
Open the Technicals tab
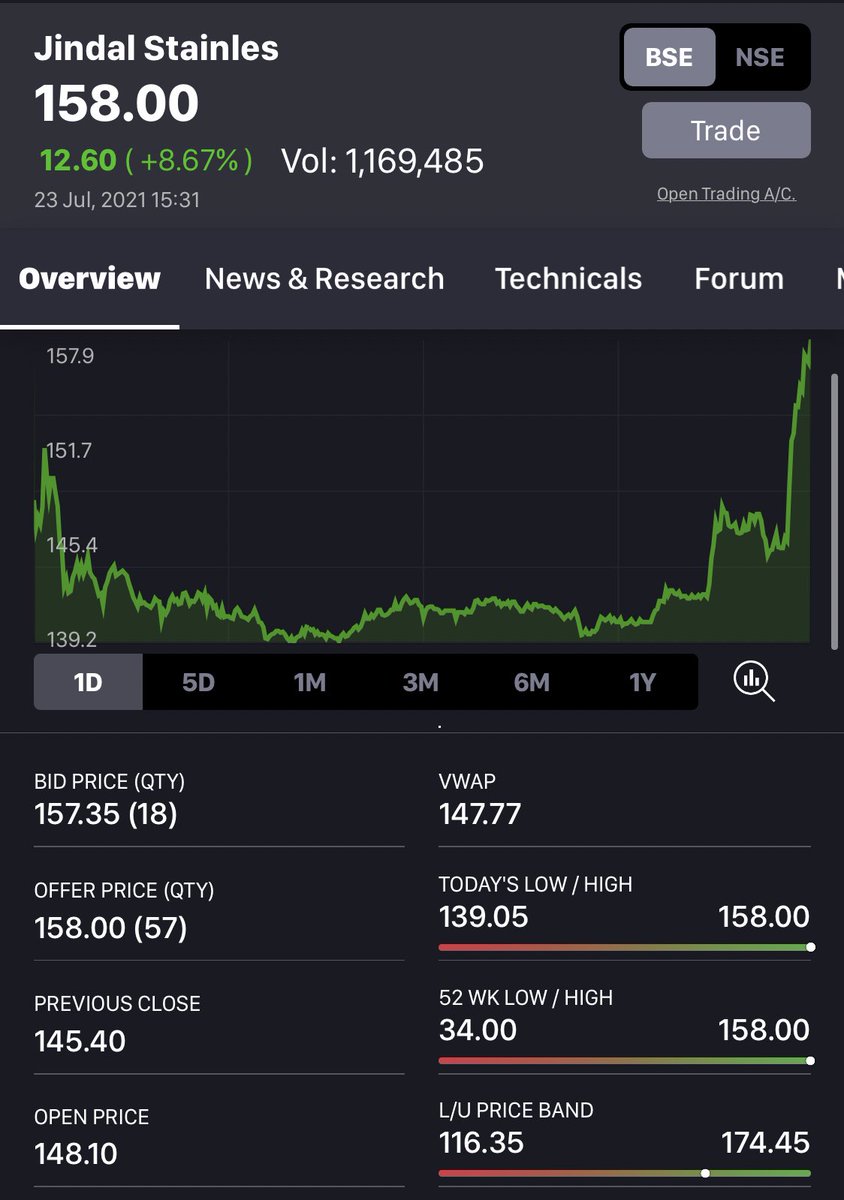(568, 278)
